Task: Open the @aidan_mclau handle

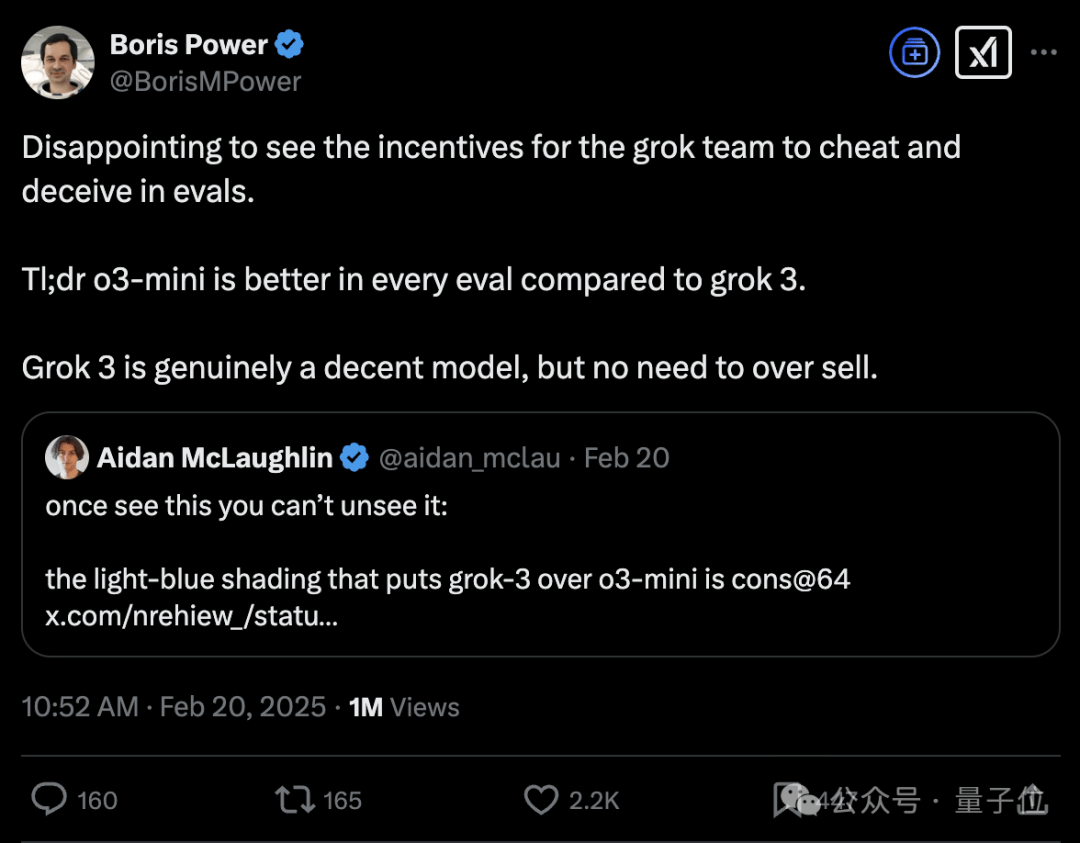Action: coord(469,458)
